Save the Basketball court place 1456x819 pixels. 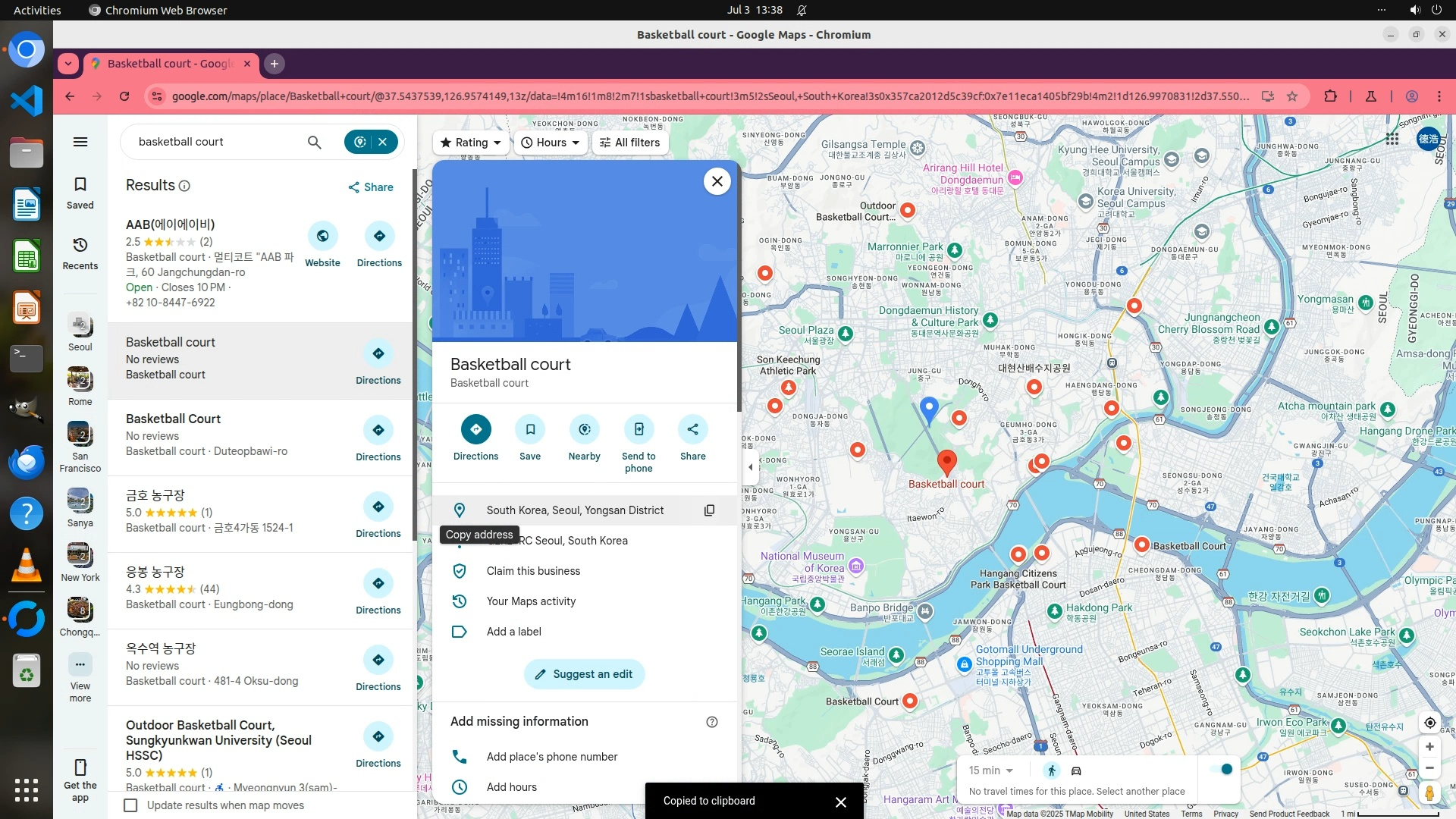530,430
